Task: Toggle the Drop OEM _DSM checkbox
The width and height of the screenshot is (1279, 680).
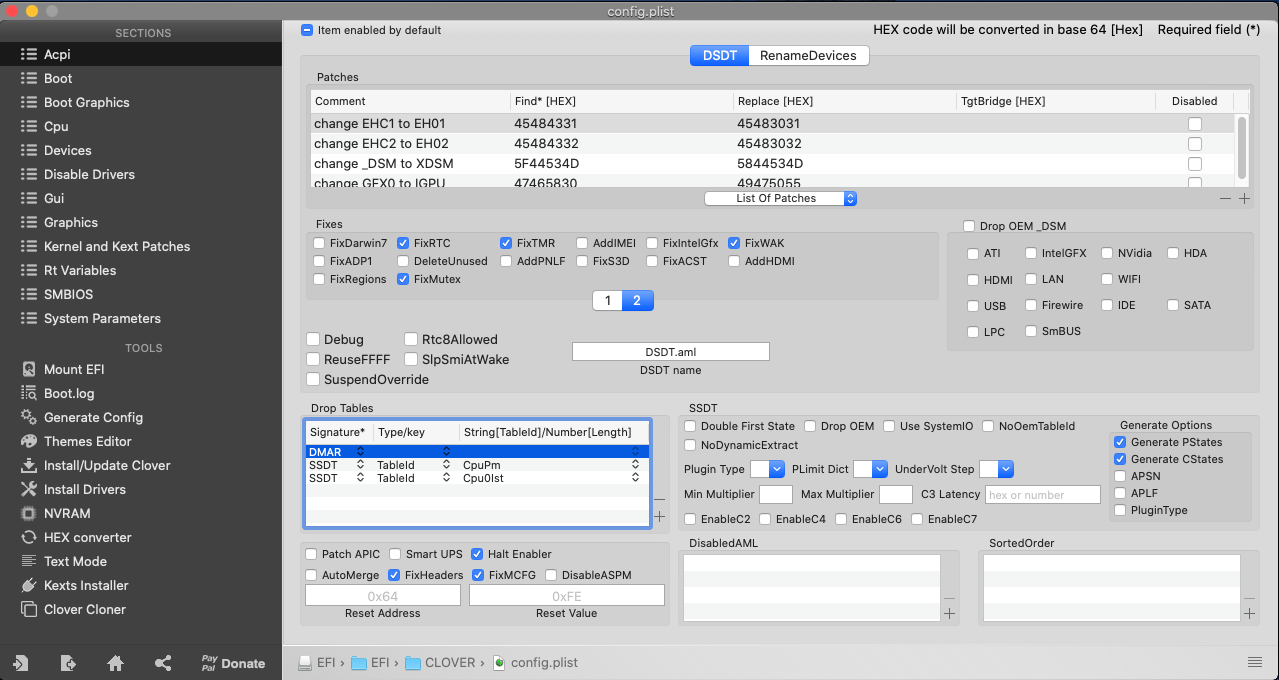Action: (969, 226)
